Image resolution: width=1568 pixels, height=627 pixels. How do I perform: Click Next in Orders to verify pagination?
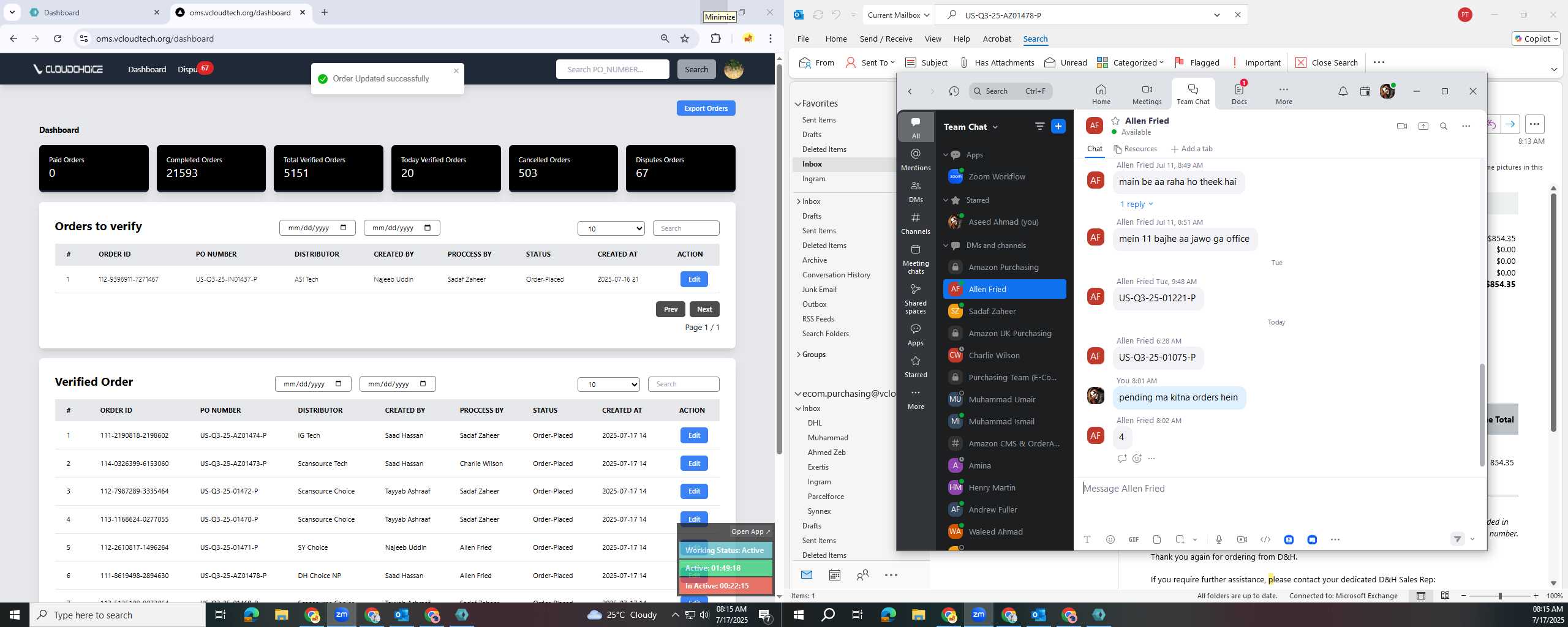coord(704,309)
